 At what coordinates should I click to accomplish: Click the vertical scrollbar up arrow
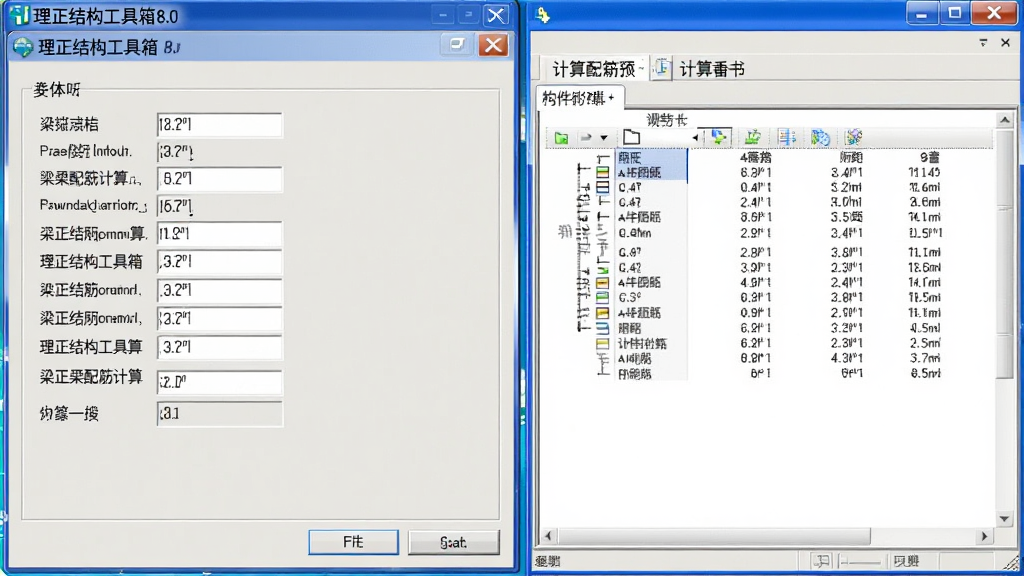1004,120
